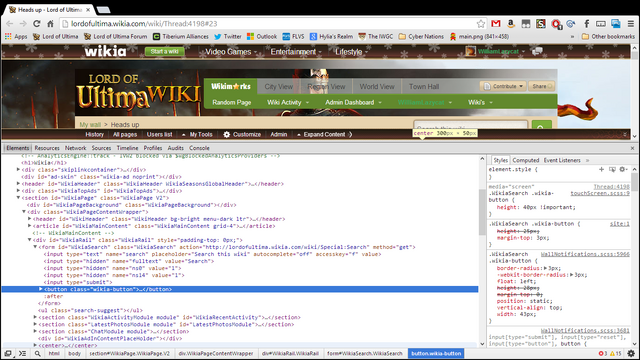Dock DevTools to separate window icon
This screenshot has width=640, height=360.
tap(8, 353)
